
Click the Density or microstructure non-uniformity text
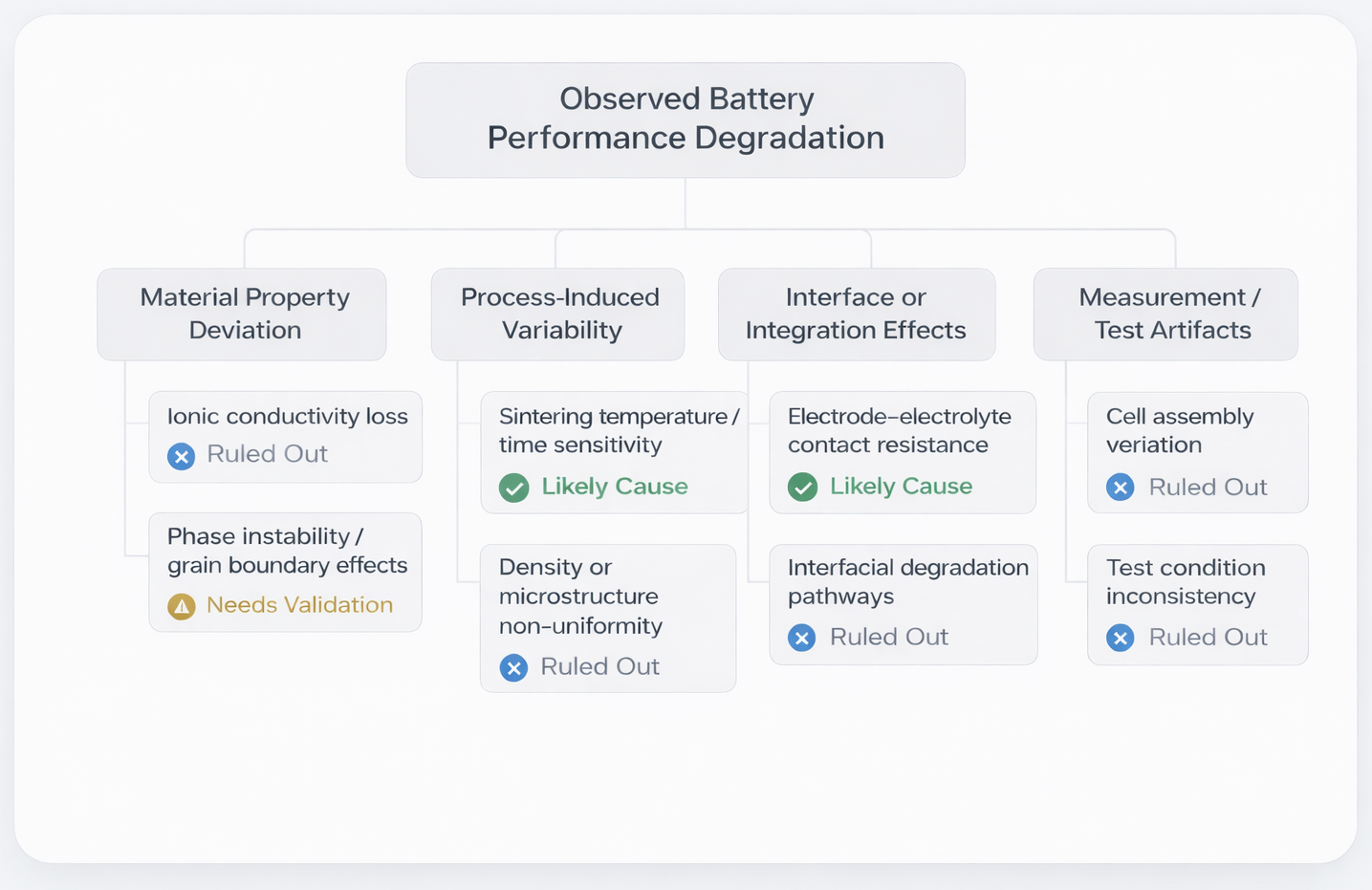click(580, 596)
